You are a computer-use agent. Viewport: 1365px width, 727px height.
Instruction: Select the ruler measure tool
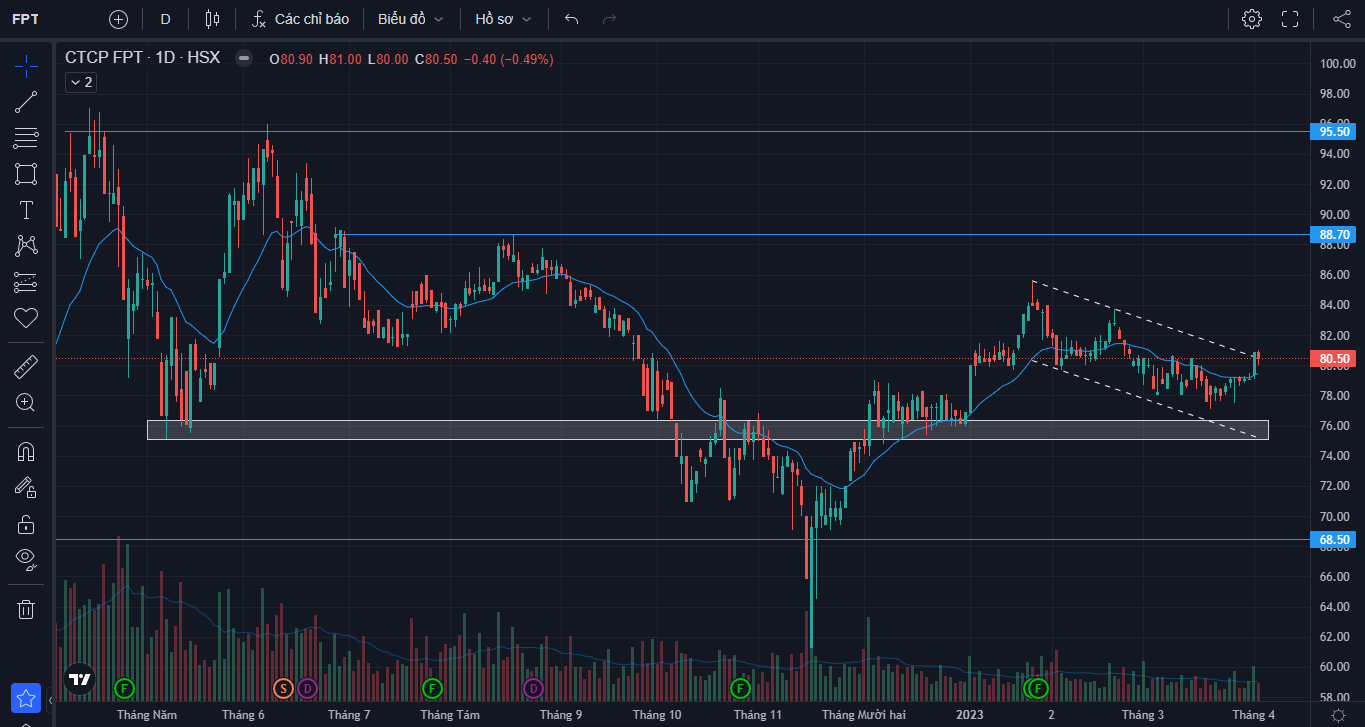26,367
